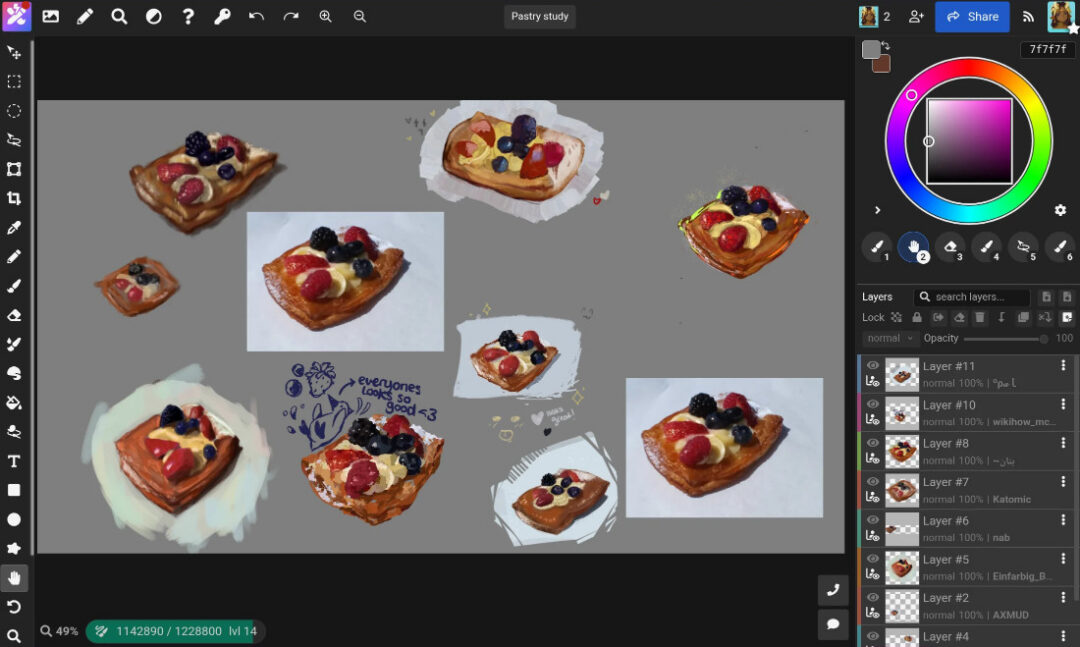Hide Layer #2 with its eye icon
Screen dimensions: 1080x647
coord(873,597)
